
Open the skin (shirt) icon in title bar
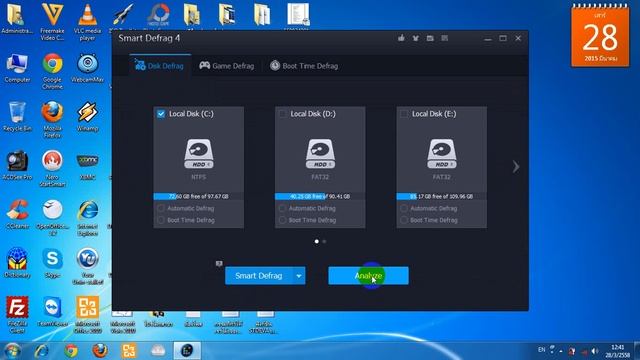tap(416, 38)
